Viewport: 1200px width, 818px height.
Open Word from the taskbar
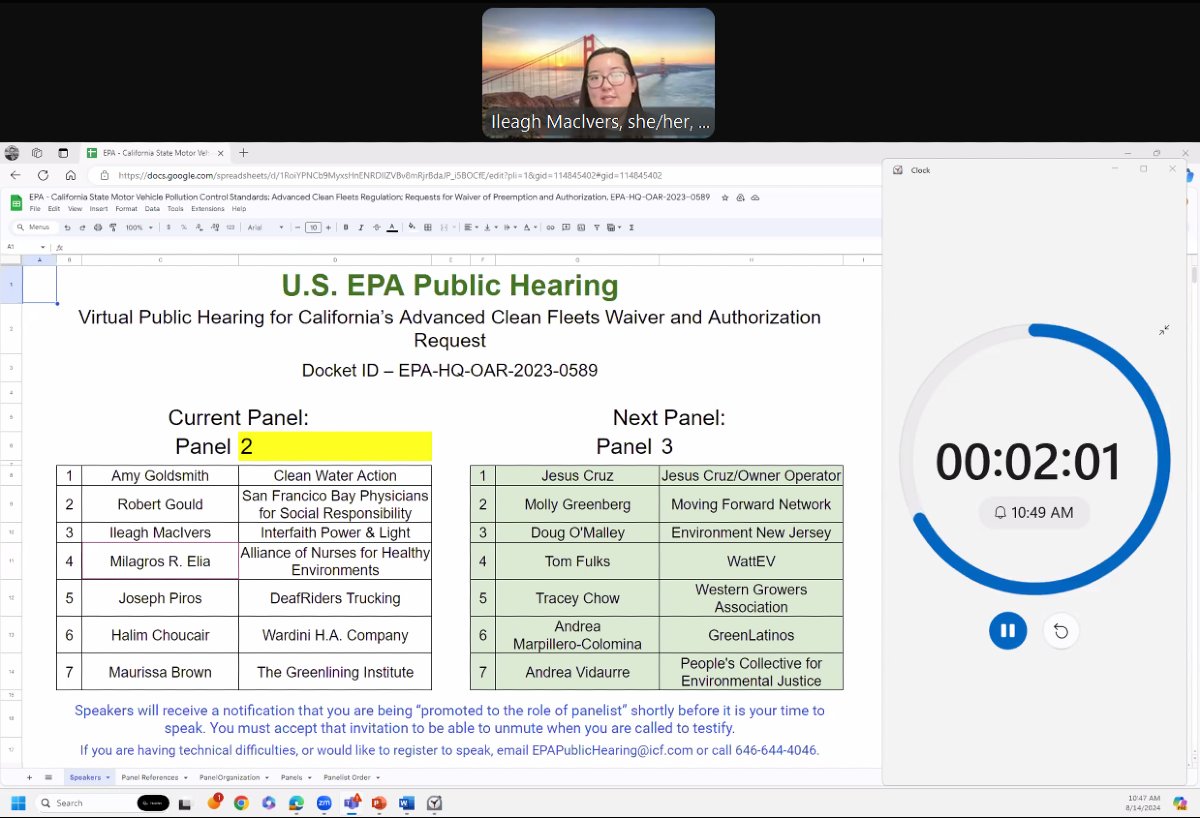tap(406, 803)
